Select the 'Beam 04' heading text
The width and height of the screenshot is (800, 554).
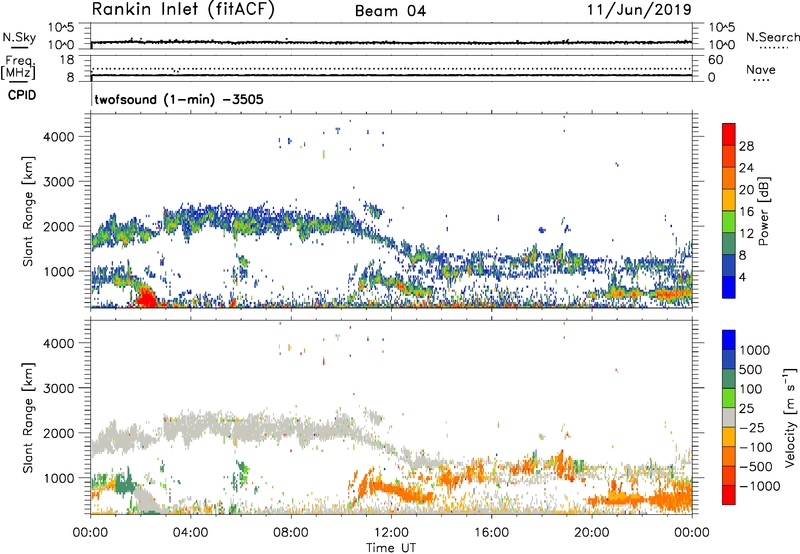point(390,11)
